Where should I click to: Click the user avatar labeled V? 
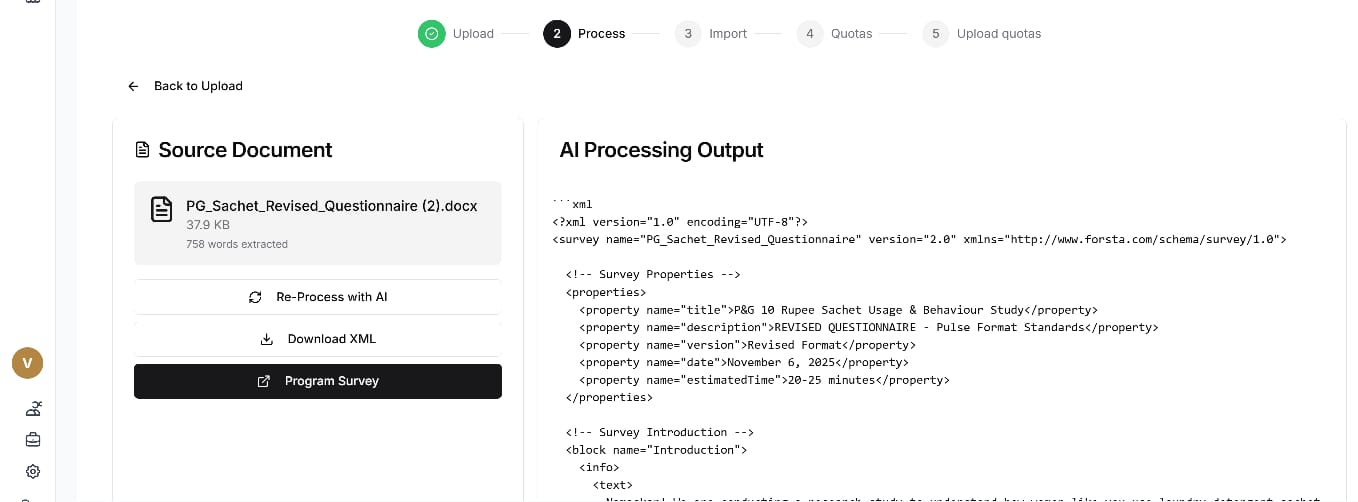tap(27, 363)
